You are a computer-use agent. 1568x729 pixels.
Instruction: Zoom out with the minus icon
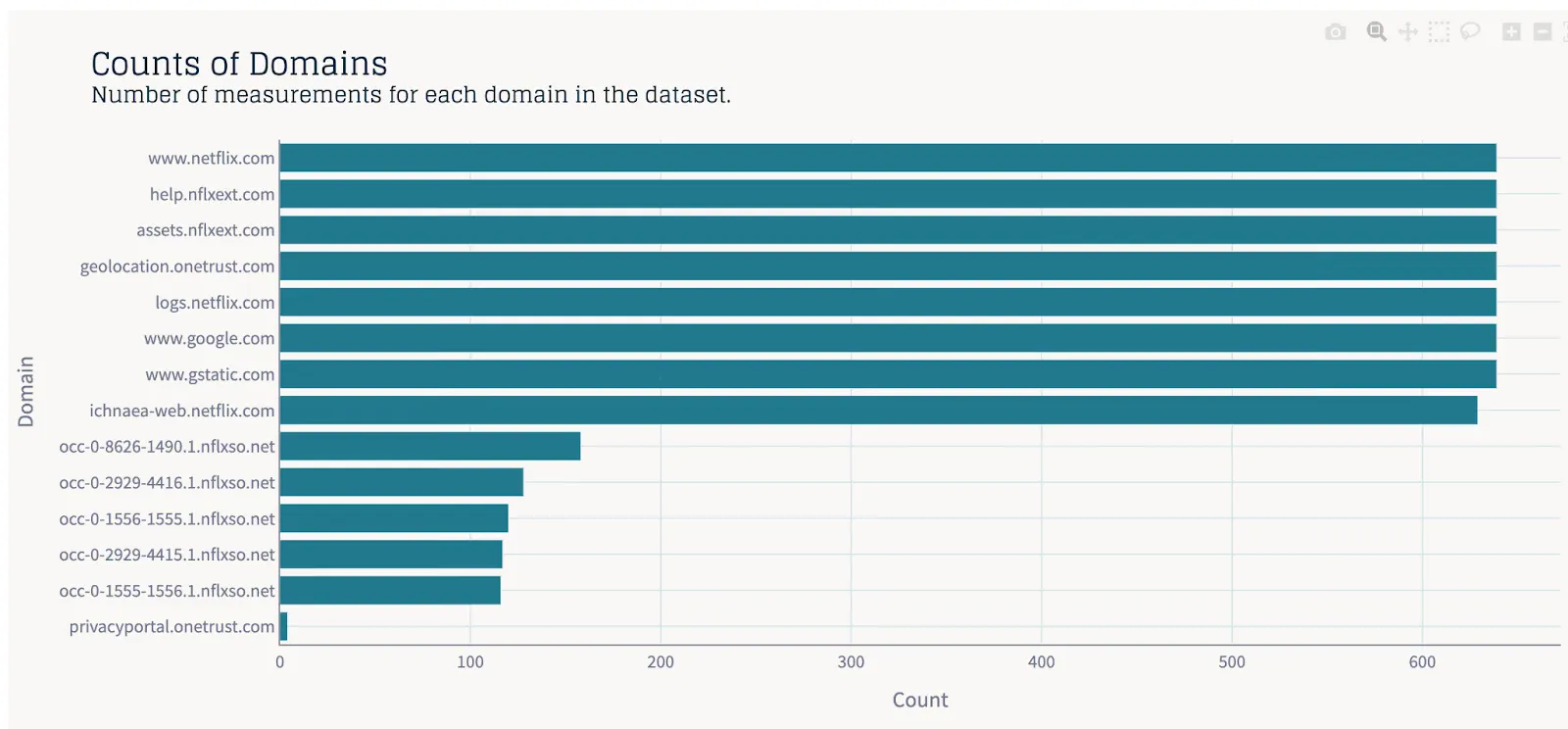pos(1543,32)
